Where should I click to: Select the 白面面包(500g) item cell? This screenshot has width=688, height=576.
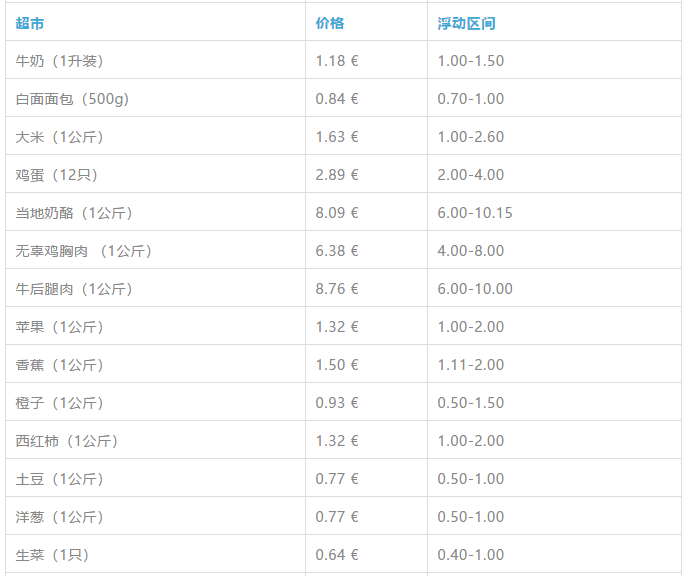point(155,98)
